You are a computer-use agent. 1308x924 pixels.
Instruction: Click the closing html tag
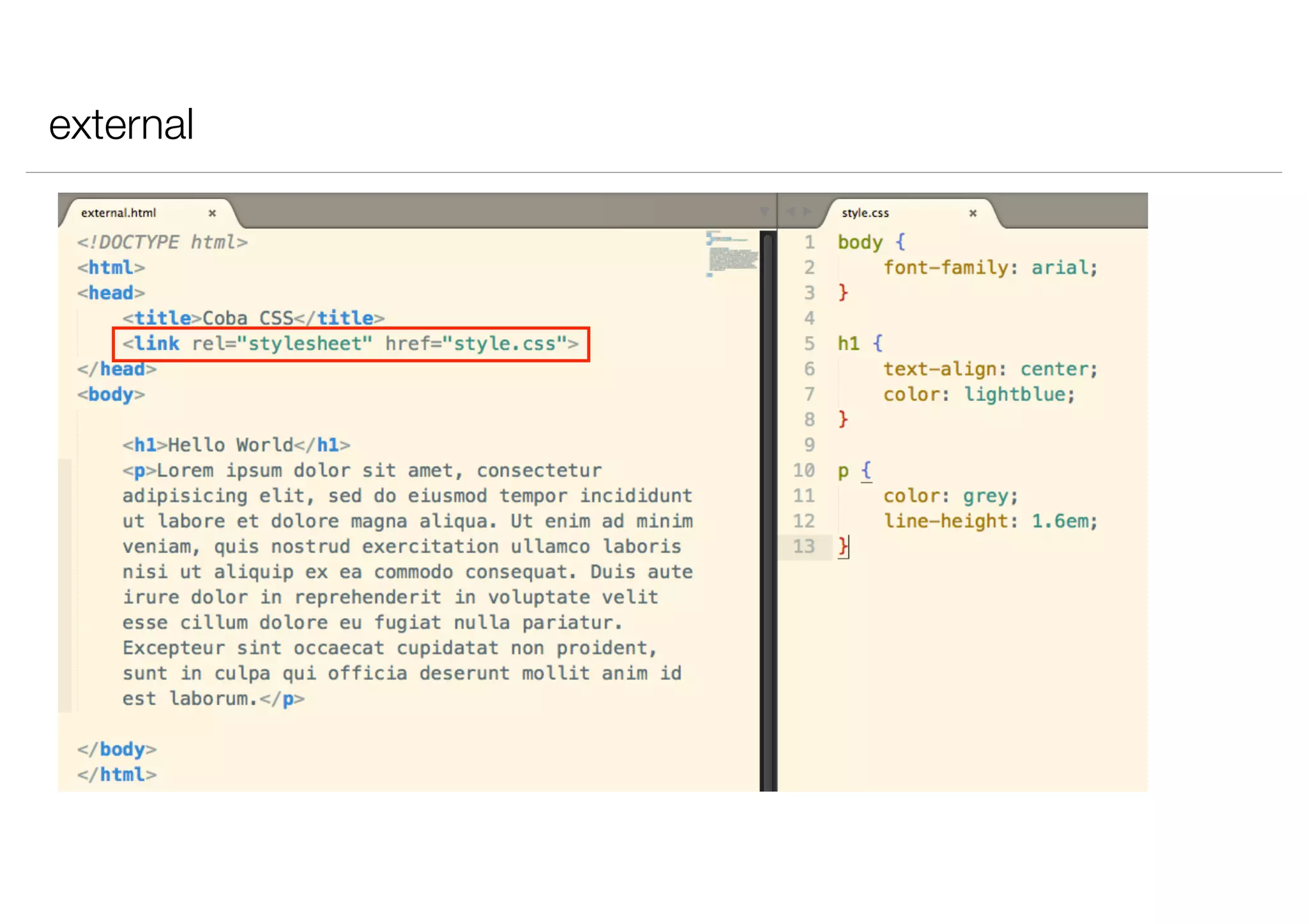pyautogui.click(x=117, y=775)
